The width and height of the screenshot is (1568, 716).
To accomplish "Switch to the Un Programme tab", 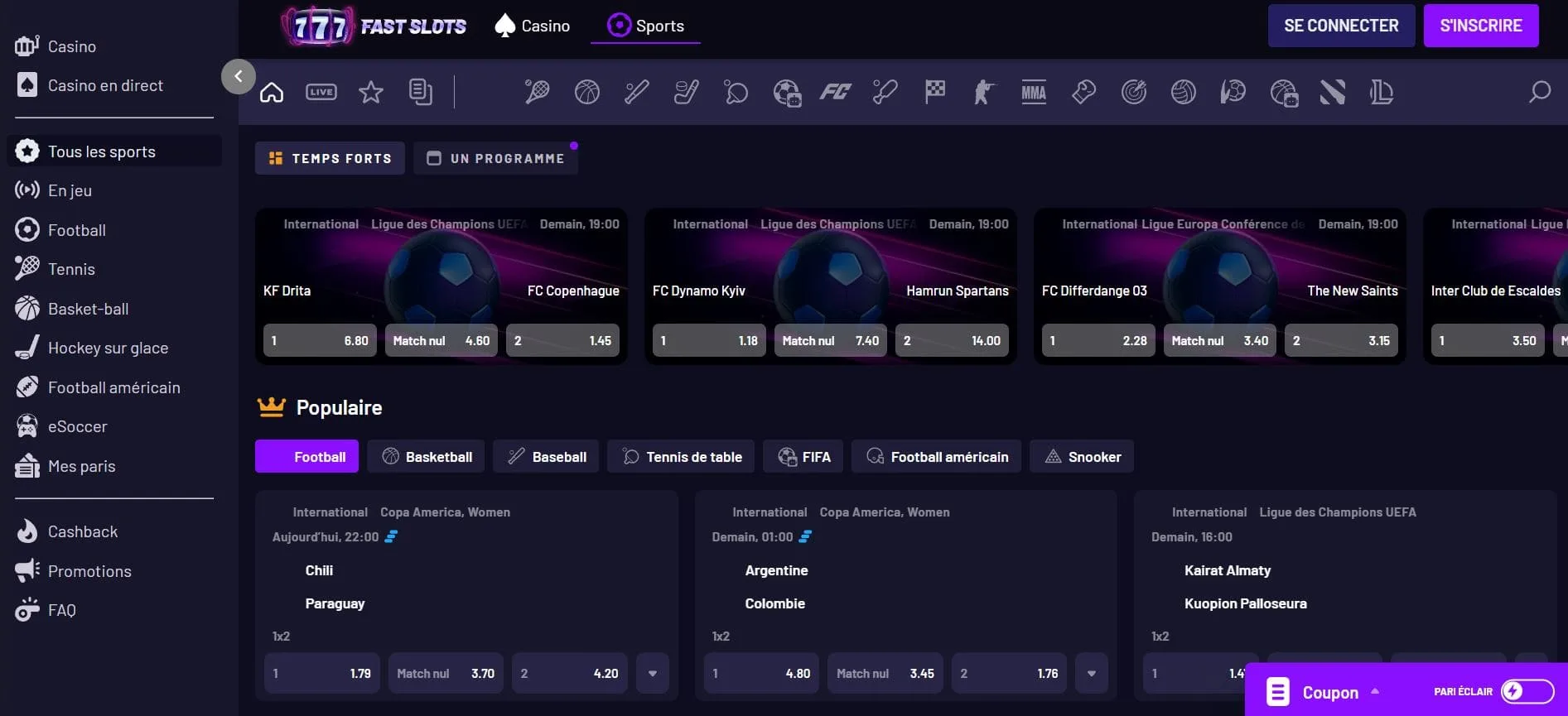I will click(x=495, y=158).
